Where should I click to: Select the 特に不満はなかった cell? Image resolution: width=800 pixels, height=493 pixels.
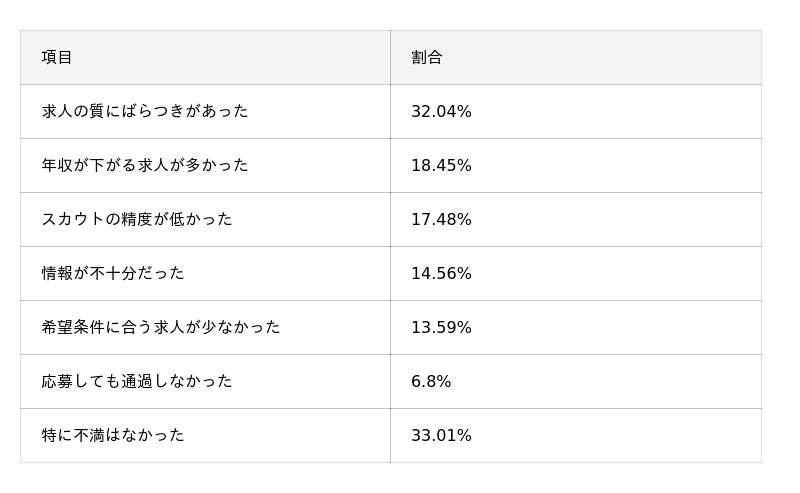pyautogui.click(x=113, y=436)
